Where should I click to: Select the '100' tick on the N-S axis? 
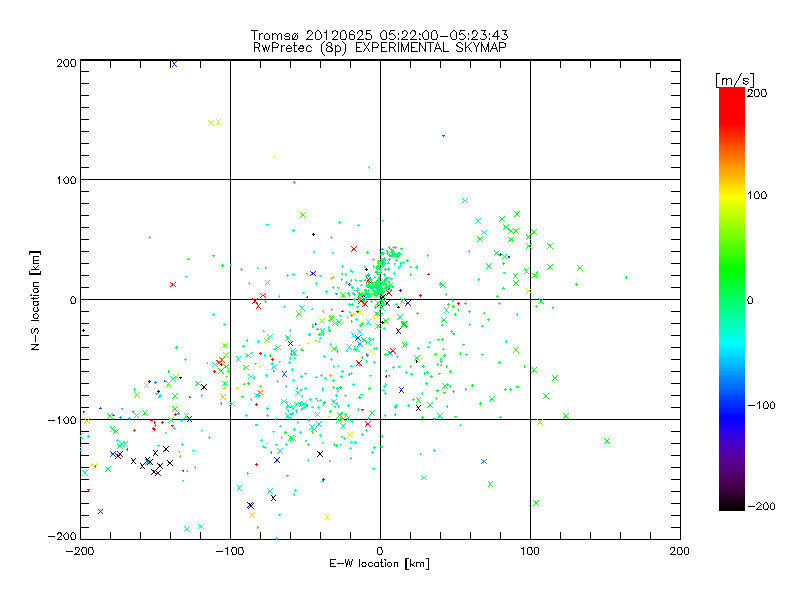pos(66,180)
